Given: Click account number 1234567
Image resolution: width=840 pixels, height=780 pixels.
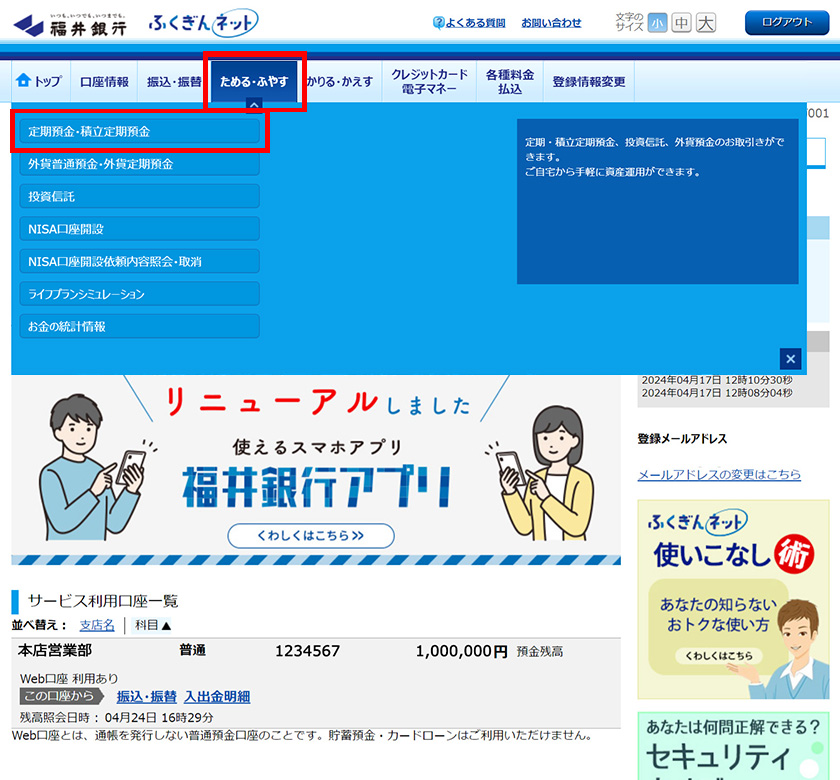Looking at the screenshot, I should click(x=308, y=651).
